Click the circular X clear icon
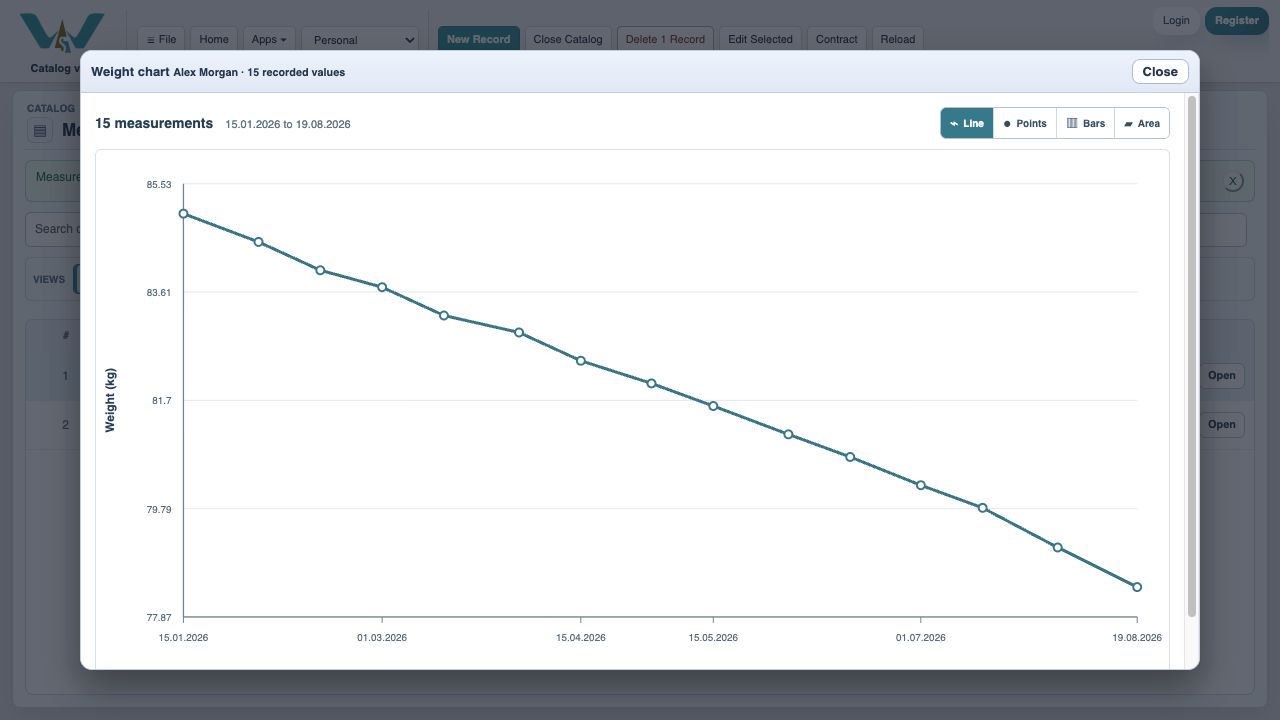 (1233, 181)
